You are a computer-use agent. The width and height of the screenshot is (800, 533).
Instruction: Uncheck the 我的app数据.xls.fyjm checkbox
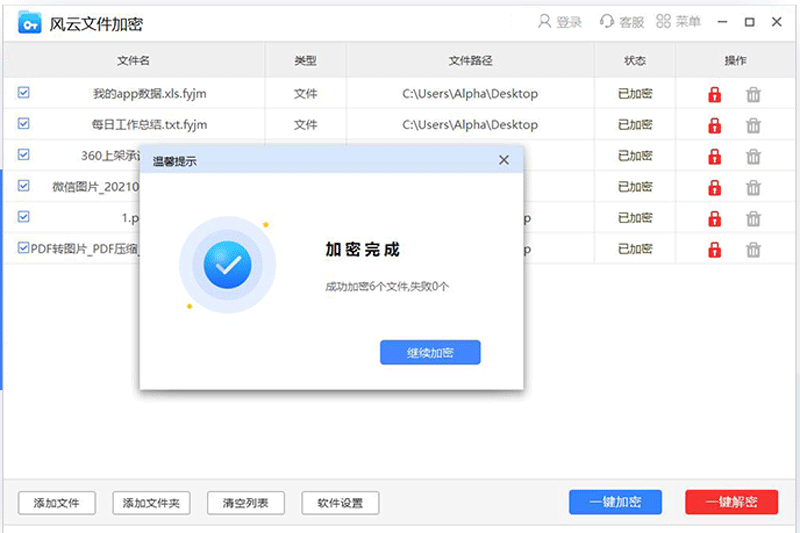[24, 93]
